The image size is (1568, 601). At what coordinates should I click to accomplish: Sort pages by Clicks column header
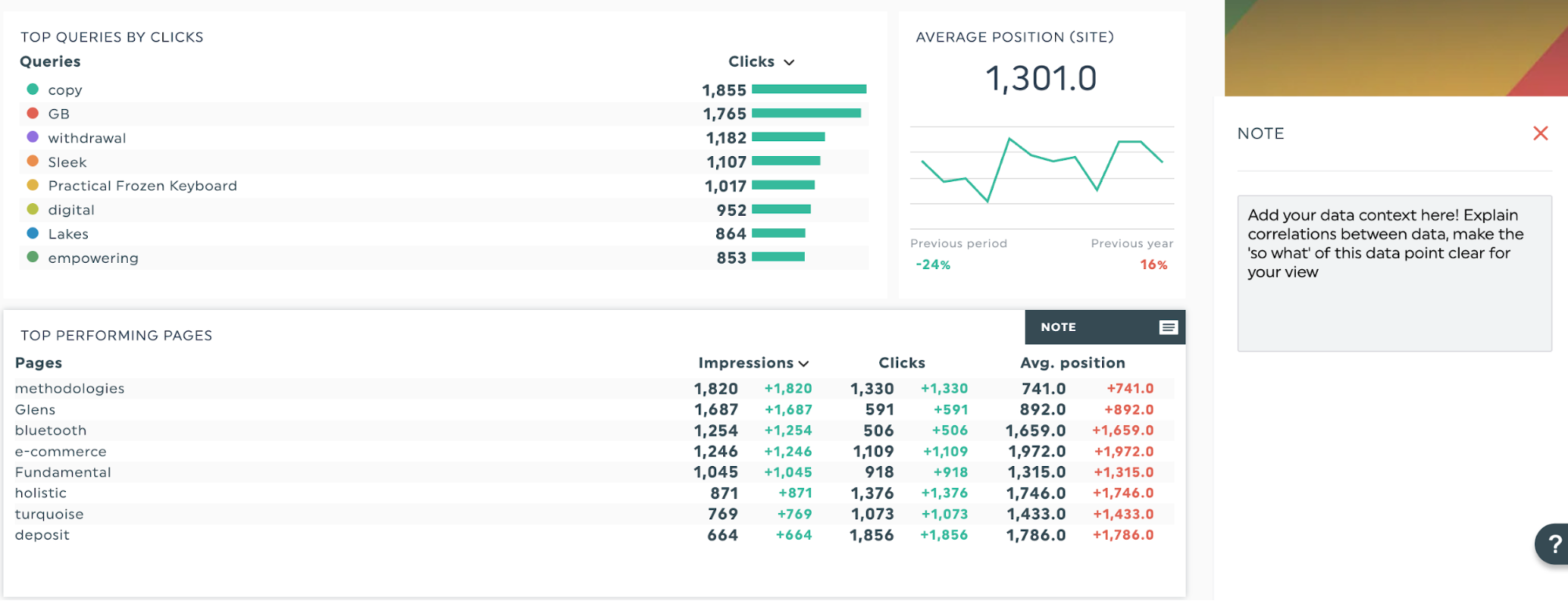pos(901,362)
